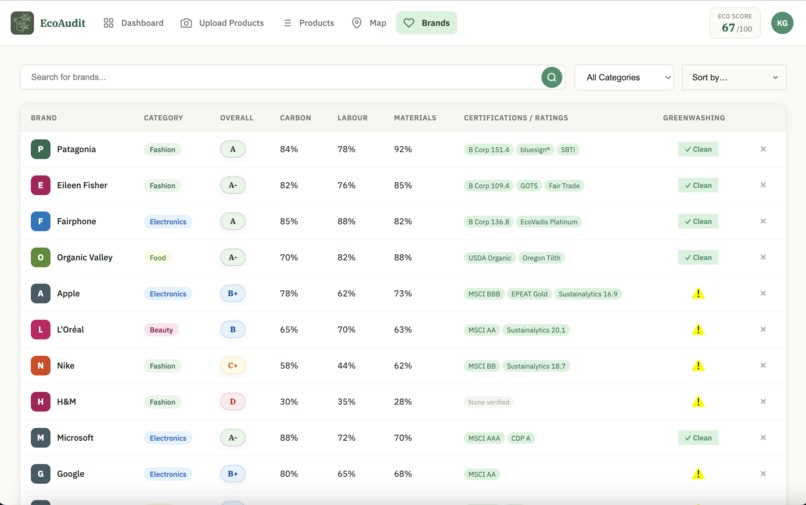The height and width of the screenshot is (505, 806).
Task: Remove L'Oréal row with its X
Action: (x=763, y=329)
